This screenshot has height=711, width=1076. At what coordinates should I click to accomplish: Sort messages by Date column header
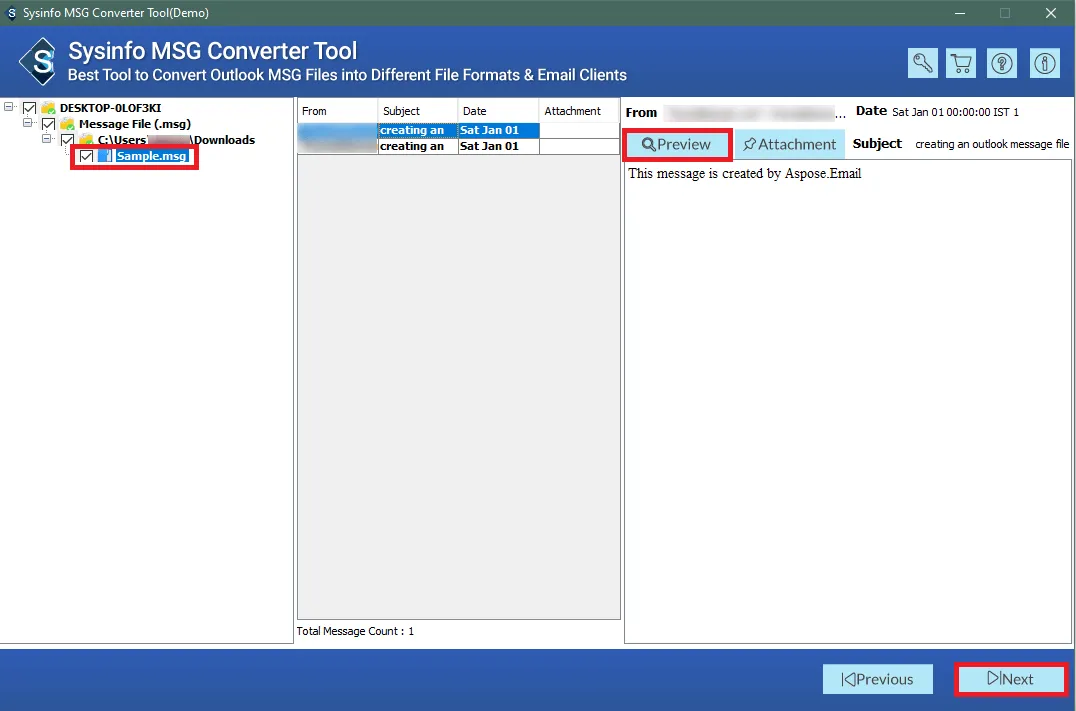click(497, 111)
